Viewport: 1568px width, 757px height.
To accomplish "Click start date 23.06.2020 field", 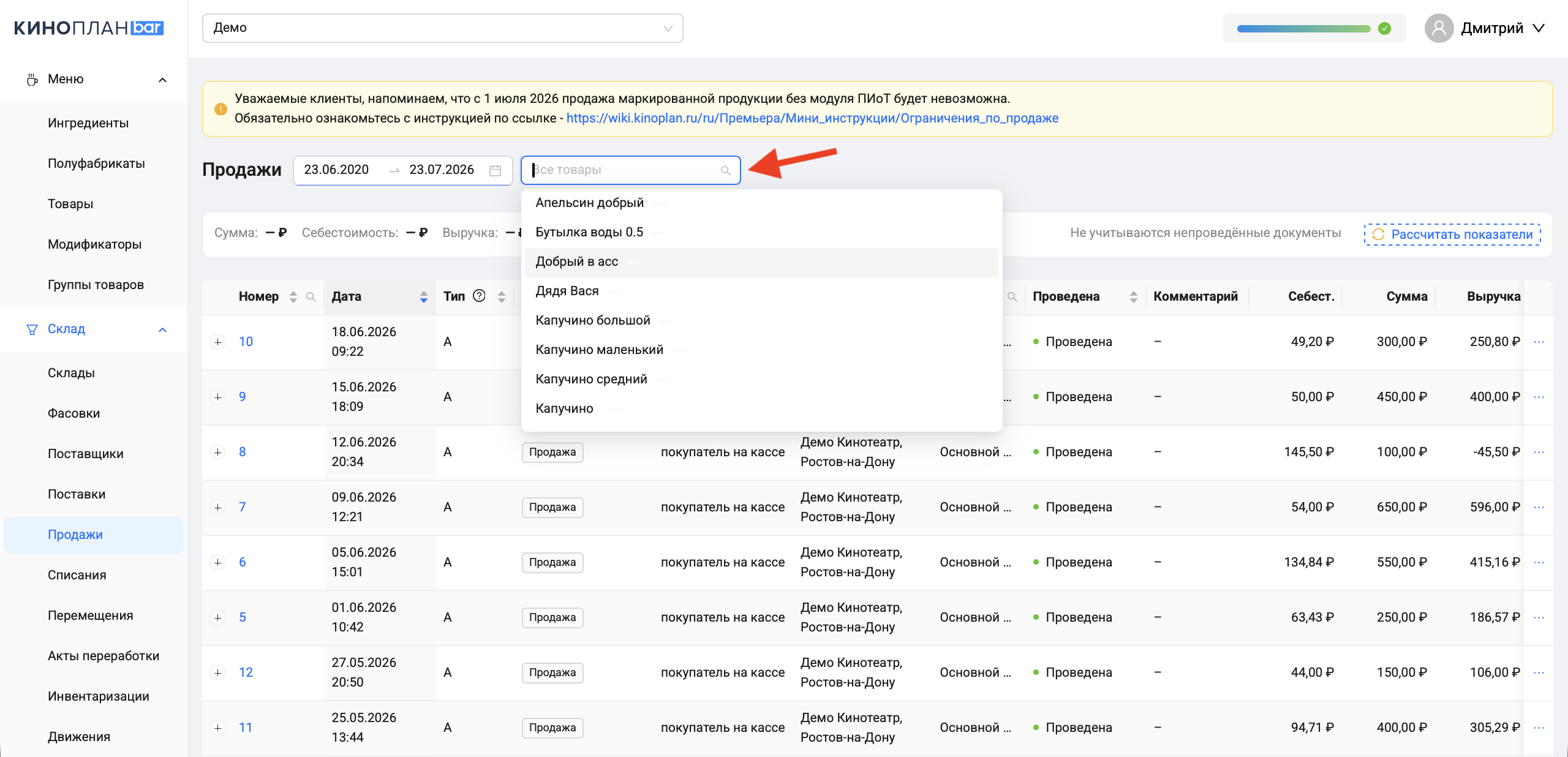I will pos(336,170).
